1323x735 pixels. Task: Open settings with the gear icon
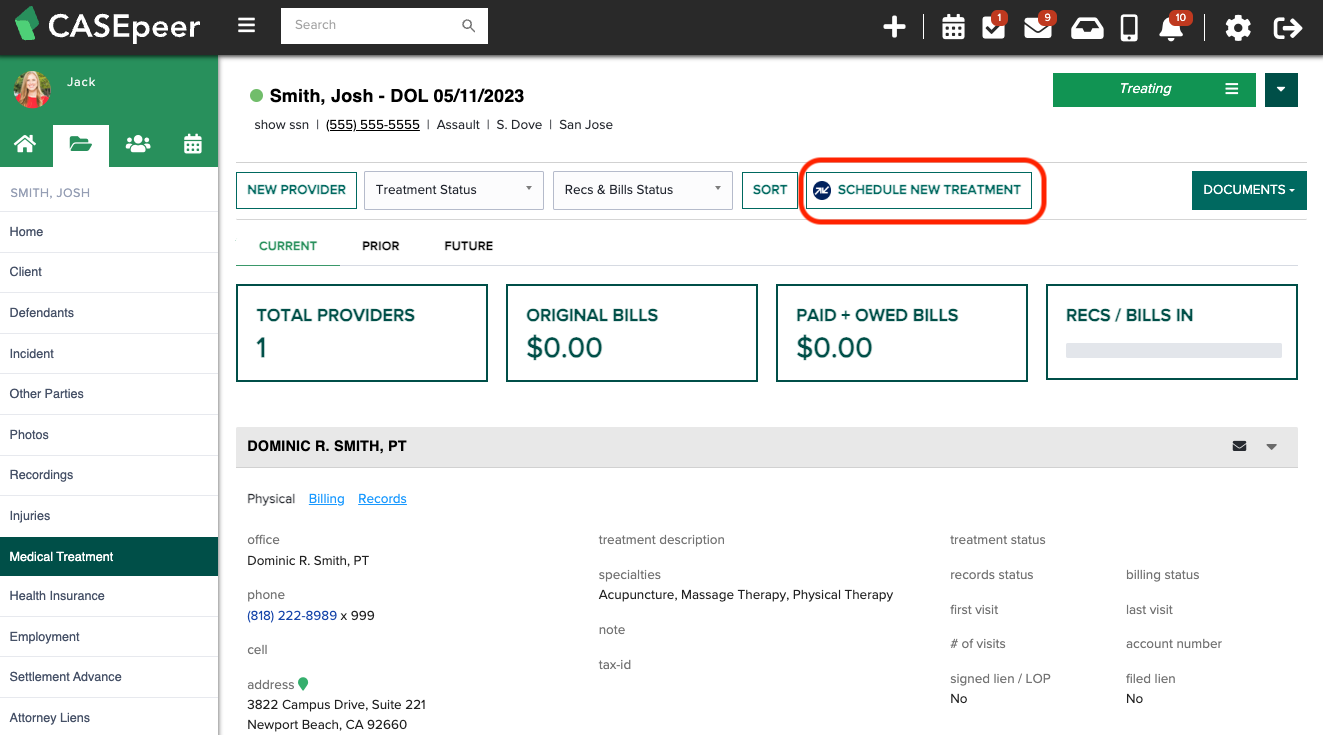[x=1238, y=26]
